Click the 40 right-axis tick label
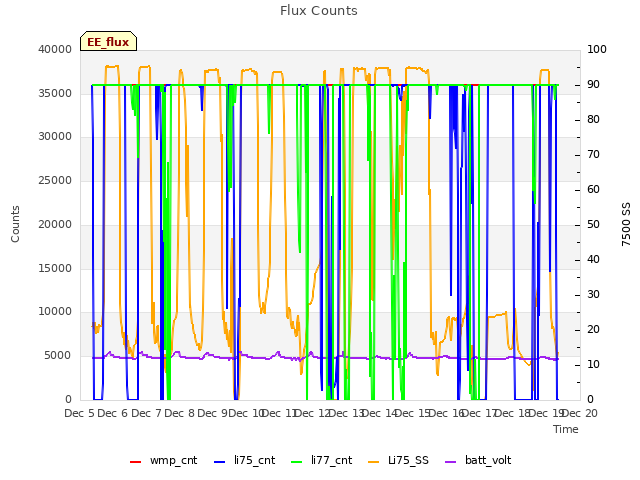 click(x=593, y=260)
